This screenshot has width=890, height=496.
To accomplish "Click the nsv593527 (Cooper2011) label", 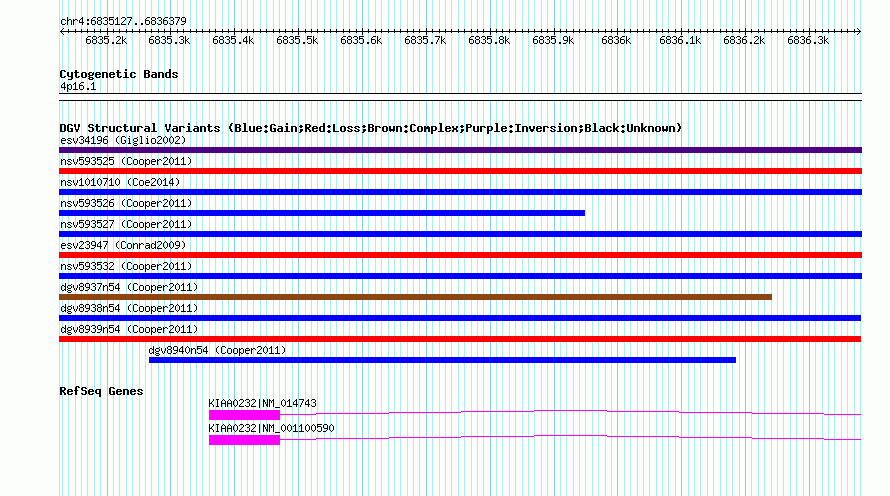I will click(x=126, y=224).
